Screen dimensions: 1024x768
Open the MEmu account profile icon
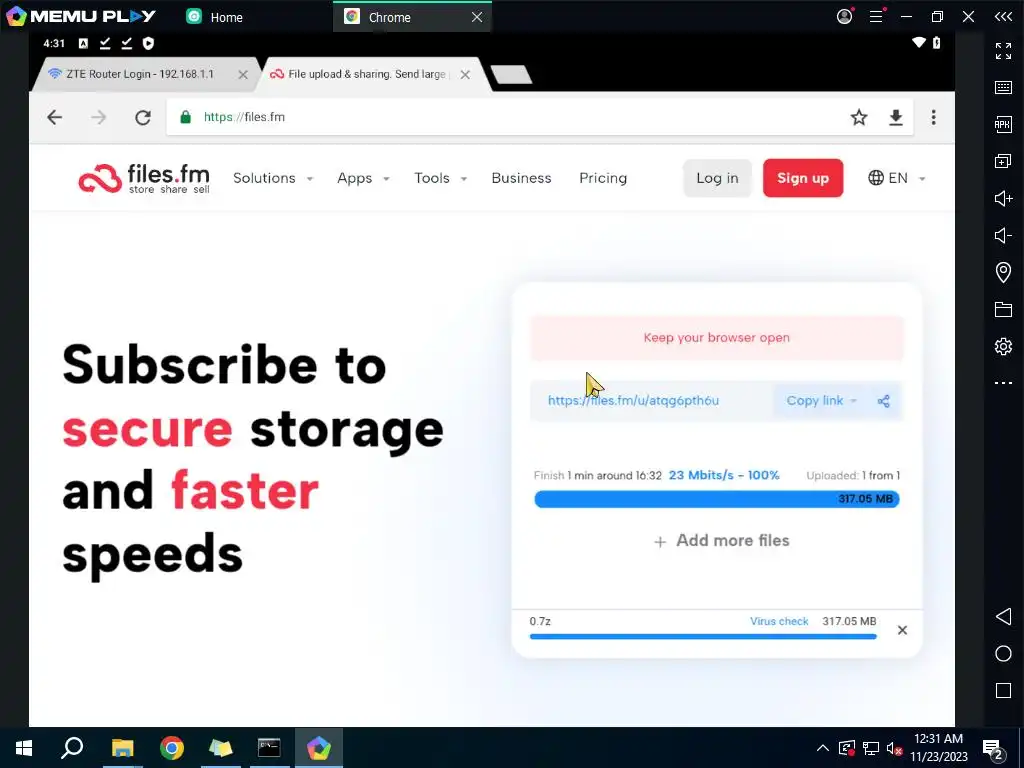[x=844, y=16]
